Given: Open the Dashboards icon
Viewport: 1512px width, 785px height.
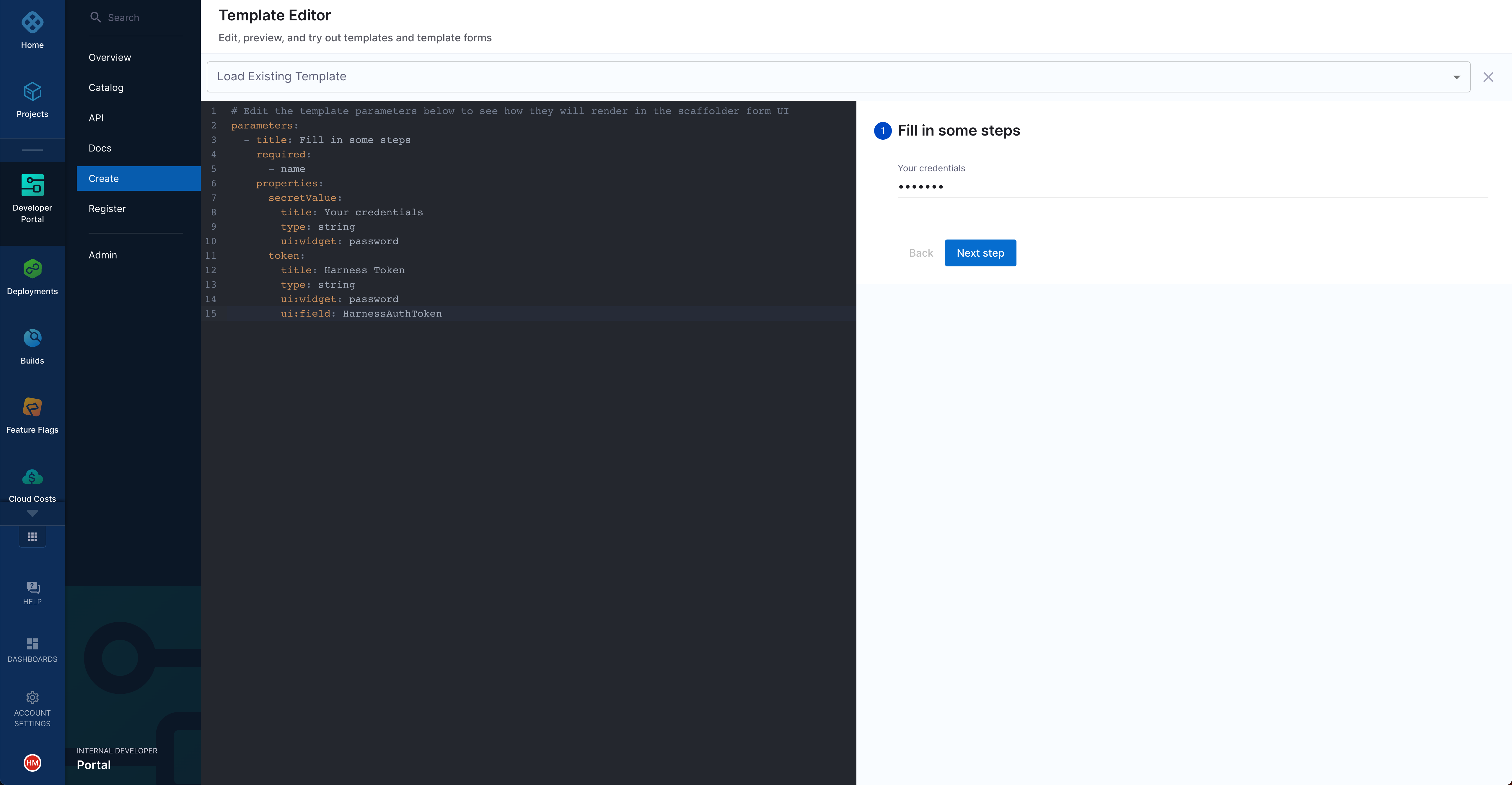Looking at the screenshot, I should coord(32,644).
